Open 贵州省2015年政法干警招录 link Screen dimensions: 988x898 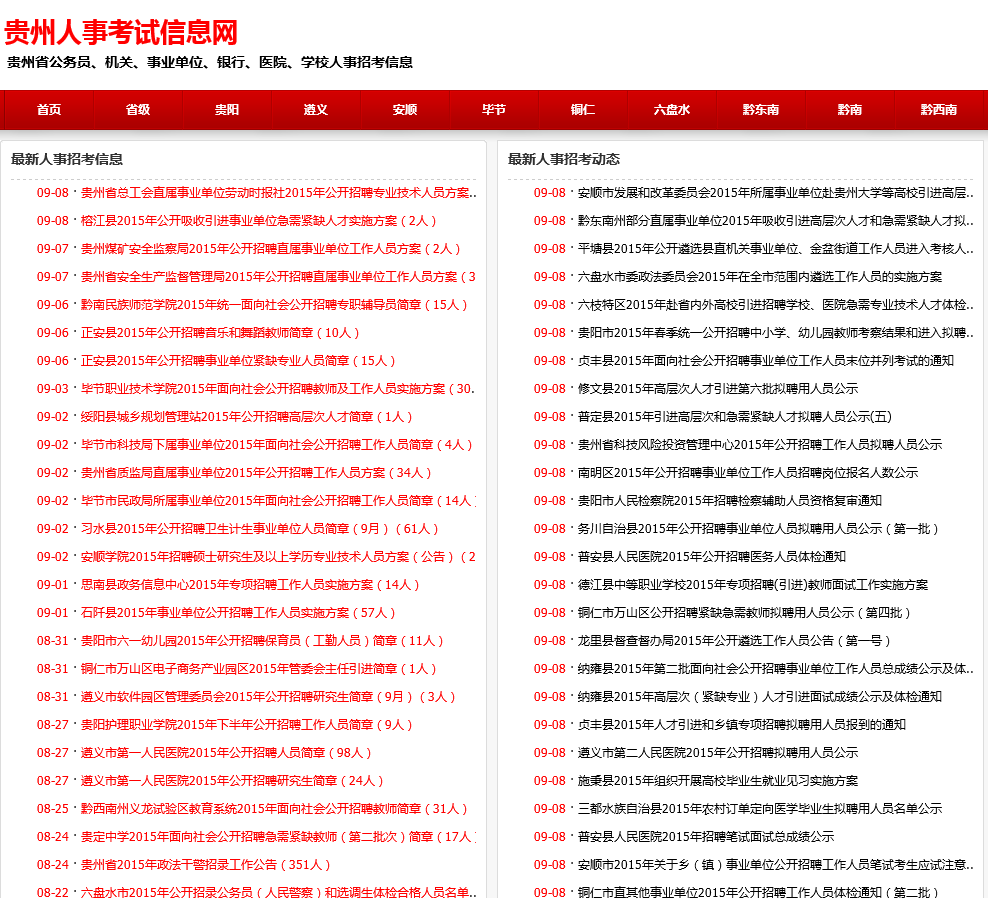click(x=205, y=865)
